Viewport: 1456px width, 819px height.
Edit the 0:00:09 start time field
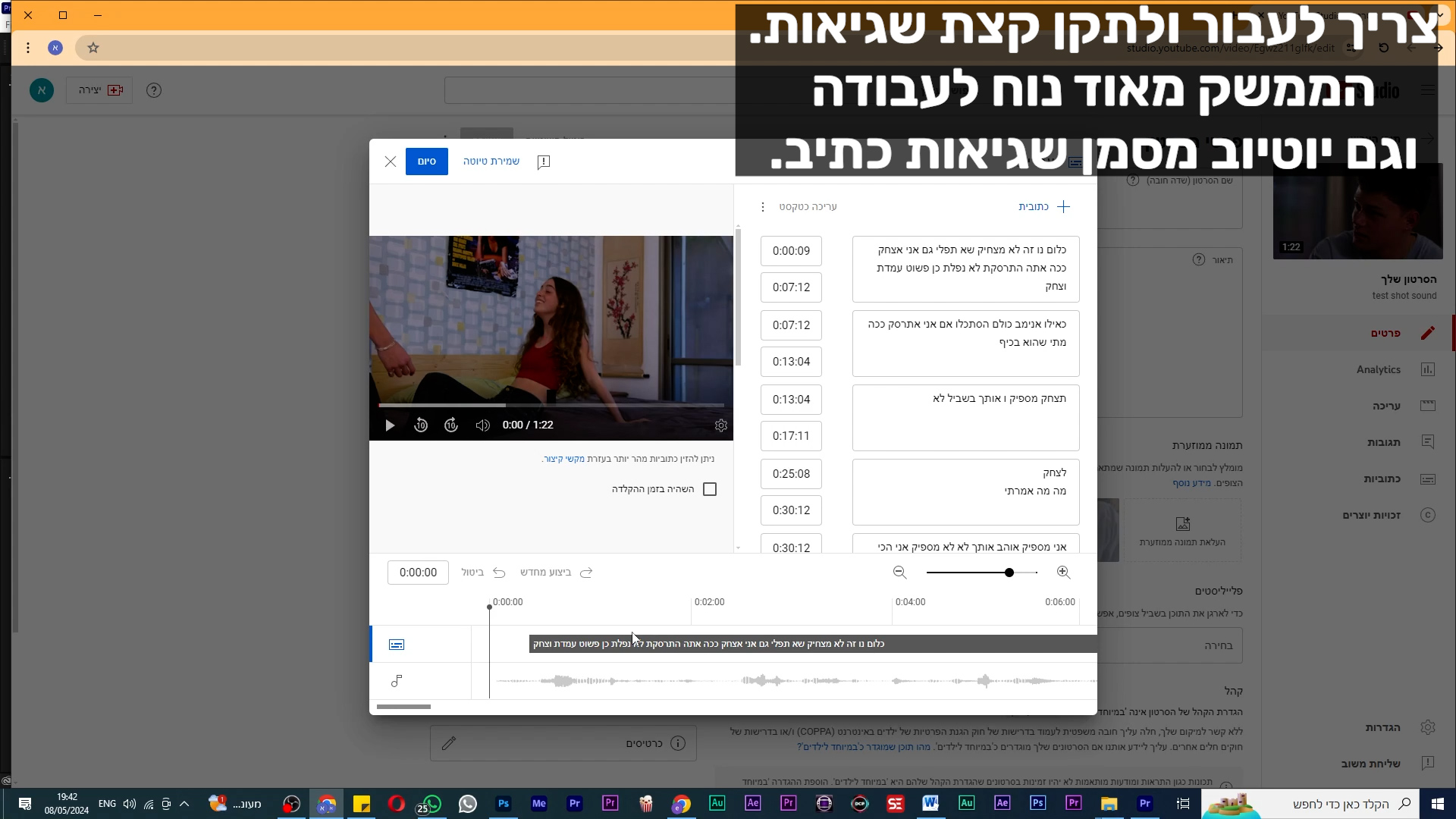pos(791,251)
